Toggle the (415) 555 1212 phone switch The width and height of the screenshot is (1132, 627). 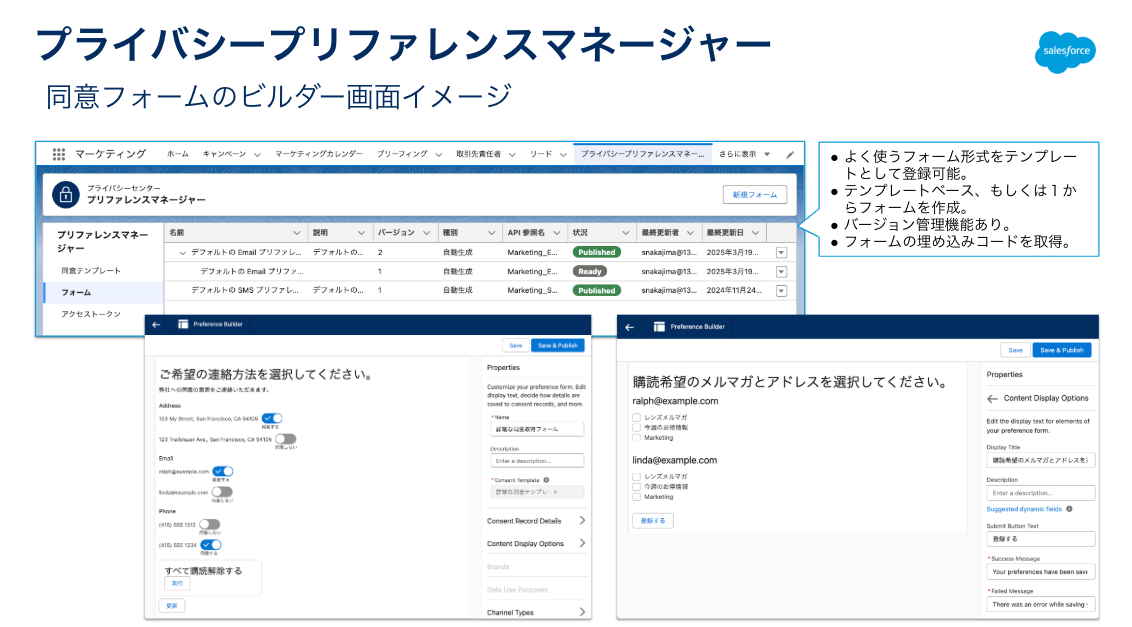tap(209, 524)
